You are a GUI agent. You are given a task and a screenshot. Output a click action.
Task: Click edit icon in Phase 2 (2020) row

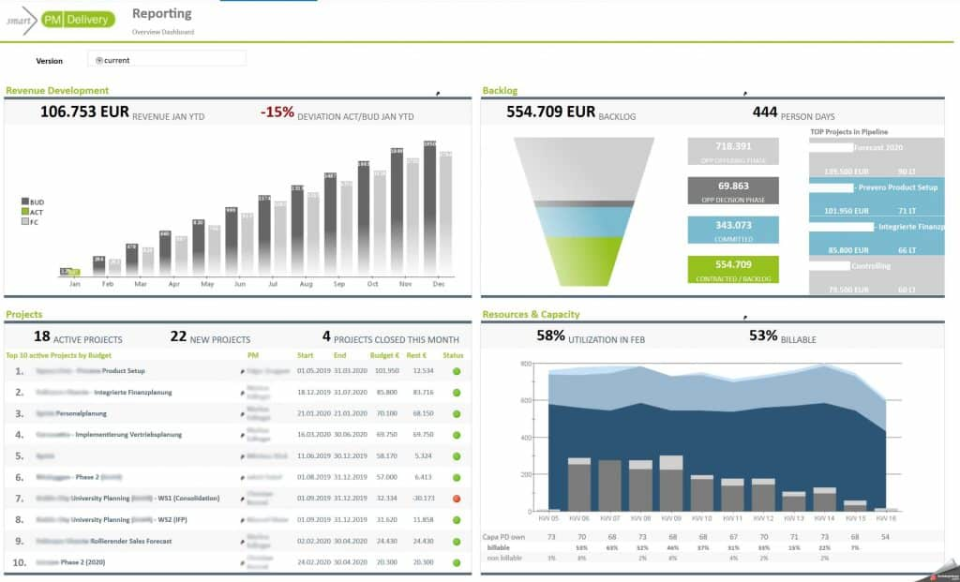[242, 563]
